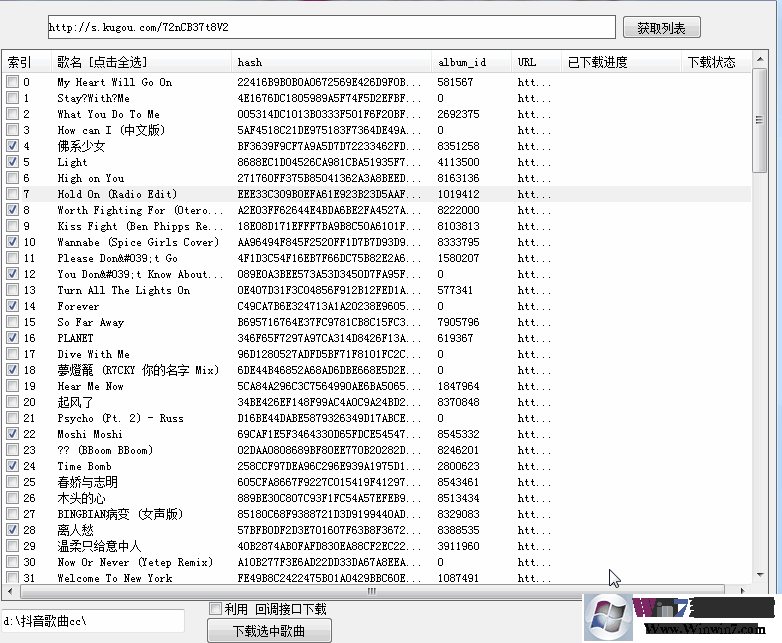Click the 已下载进度 column header
This screenshot has height=643, width=782.
click(621, 62)
